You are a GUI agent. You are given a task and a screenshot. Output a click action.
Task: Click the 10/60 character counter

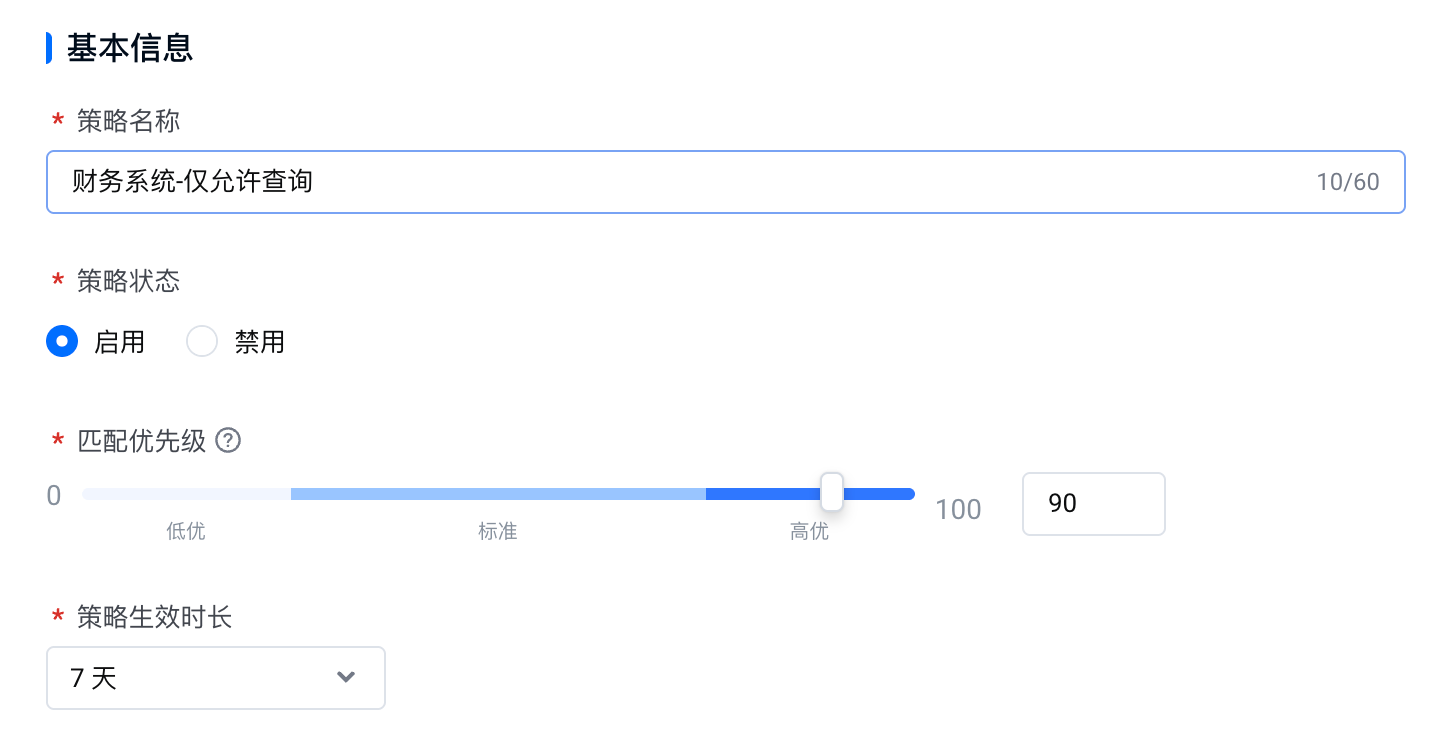coord(1348,182)
